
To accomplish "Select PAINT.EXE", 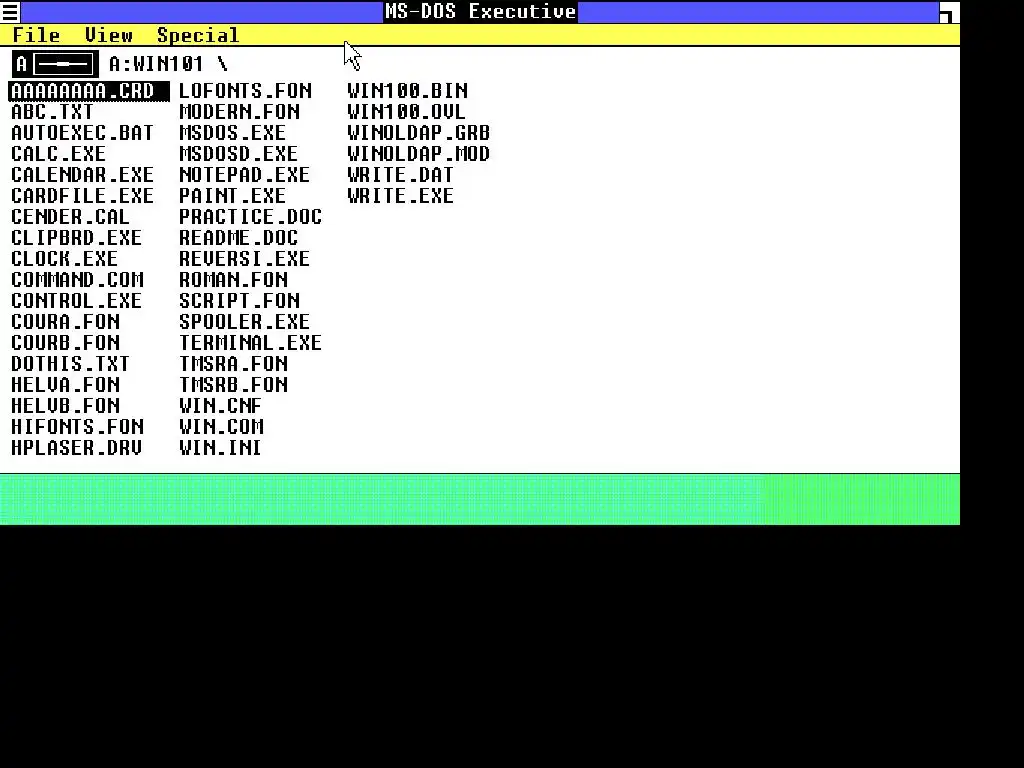I will click(x=232, y=195).
